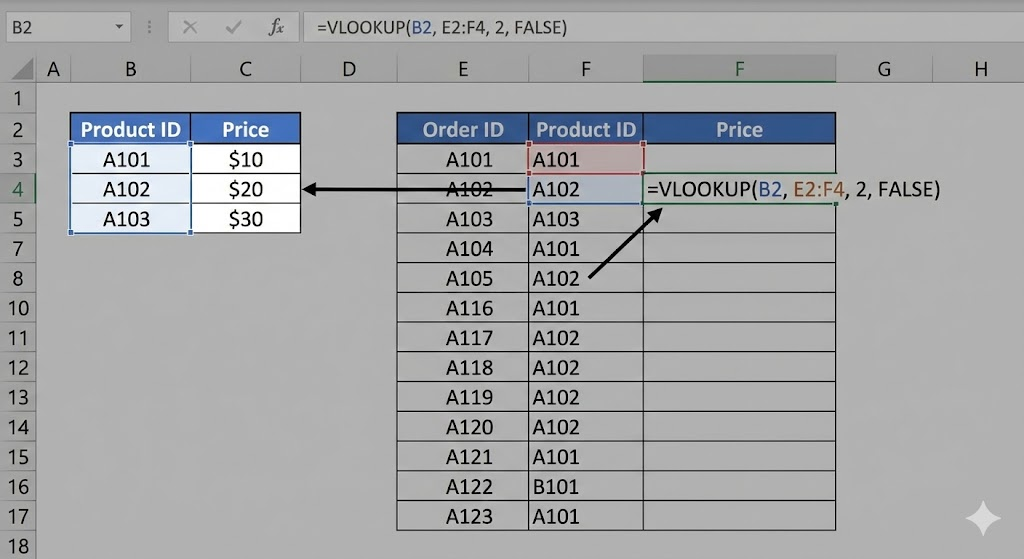Select the column G header
The height and width of the screenshot is (559, 1024).
[884, 69]
